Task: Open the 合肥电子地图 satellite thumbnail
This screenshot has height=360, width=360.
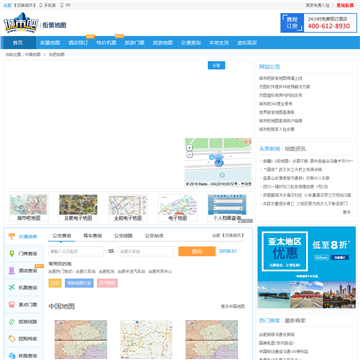Action: (78, 208)
